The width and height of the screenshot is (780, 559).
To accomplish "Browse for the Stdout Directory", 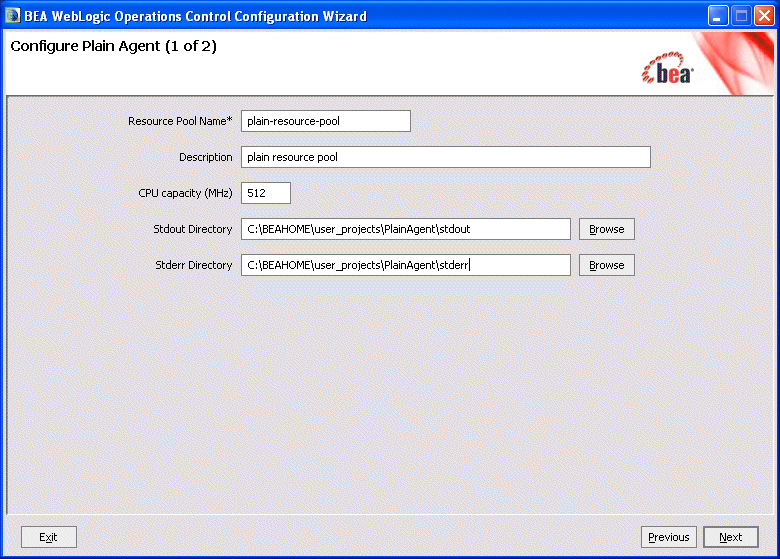I will (606, 229).
